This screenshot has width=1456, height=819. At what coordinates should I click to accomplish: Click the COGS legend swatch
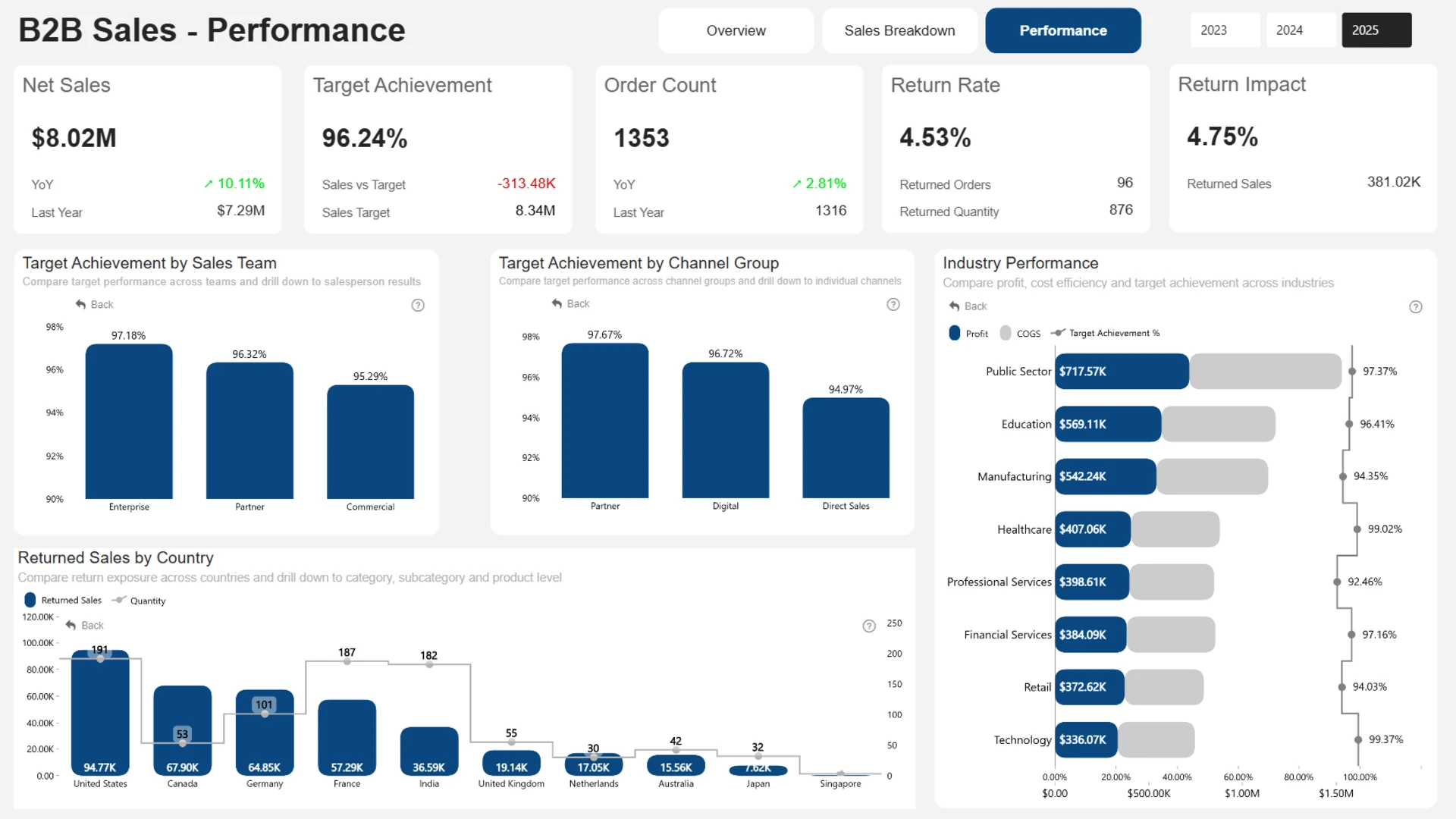pyautogui.click(x=1006, y=333)
